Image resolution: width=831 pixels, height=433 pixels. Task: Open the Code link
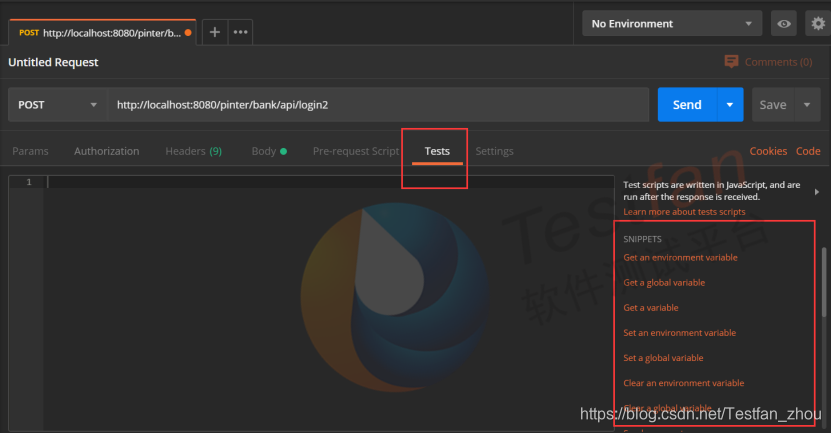pos(808,151)
